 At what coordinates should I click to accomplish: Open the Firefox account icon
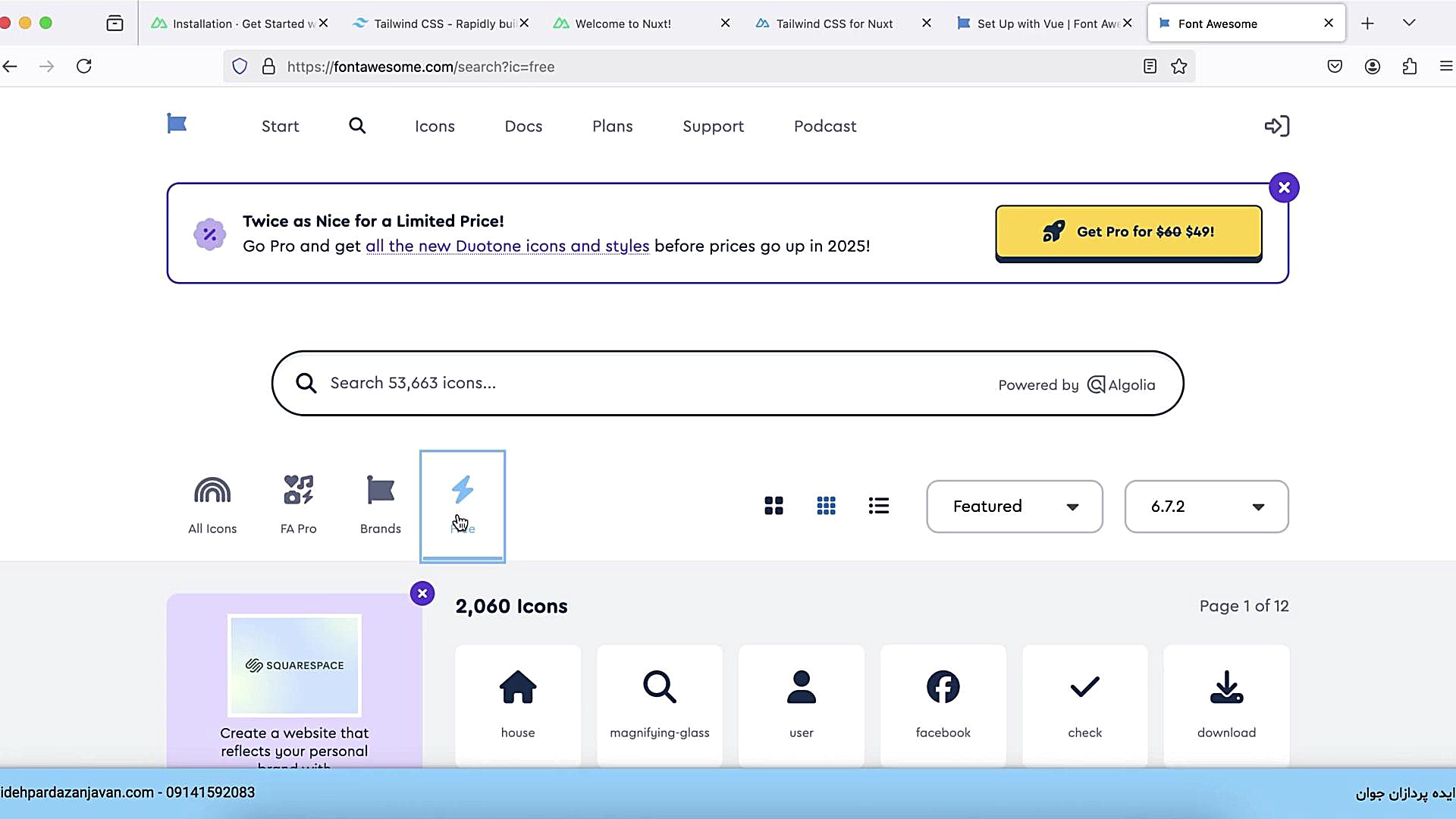(x=1373, y=67)
